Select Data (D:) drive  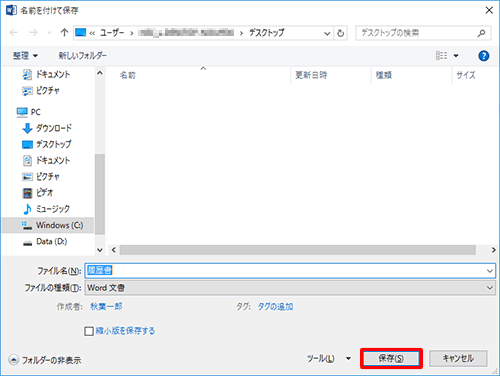pyautogui.click(x=45, y=241)
